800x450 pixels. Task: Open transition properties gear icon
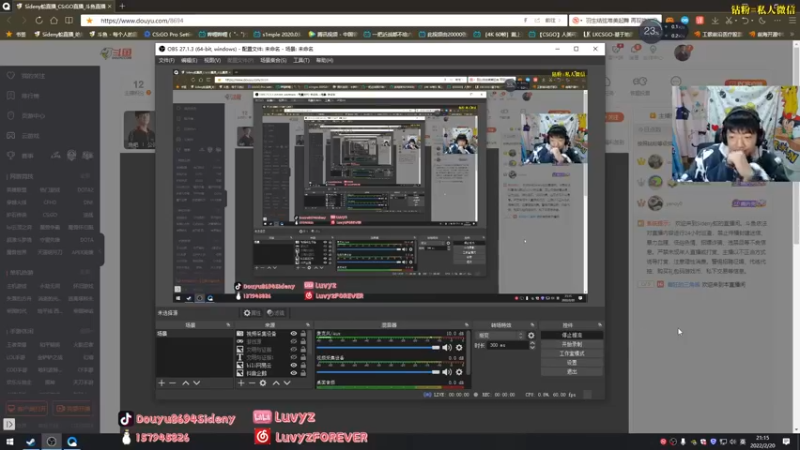[531, 335]
